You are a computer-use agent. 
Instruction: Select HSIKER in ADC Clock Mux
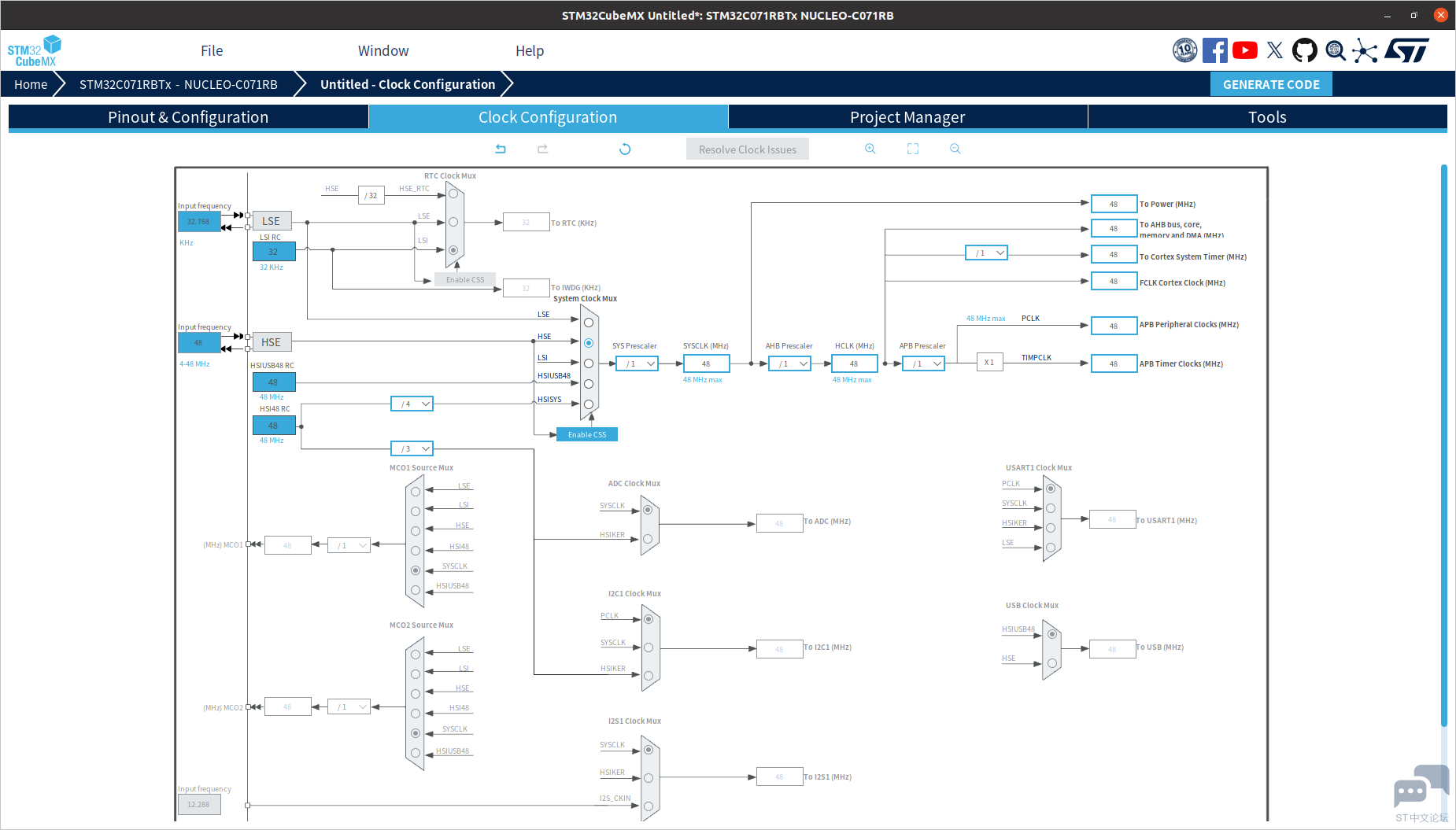pos(648,539)
